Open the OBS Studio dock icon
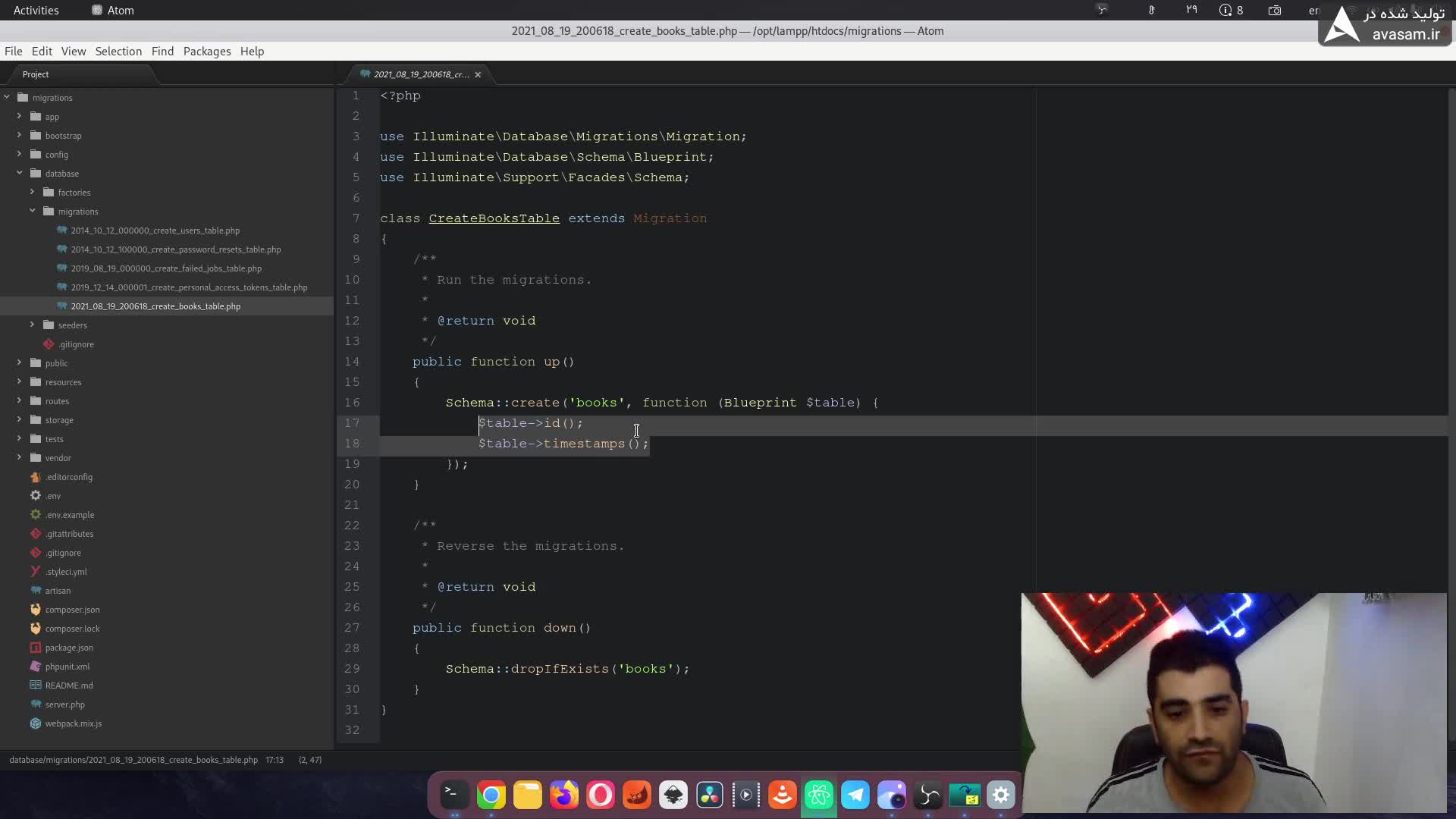This screenshot has height=819, width=1456. pyautogui.click(x=928, y=795)
